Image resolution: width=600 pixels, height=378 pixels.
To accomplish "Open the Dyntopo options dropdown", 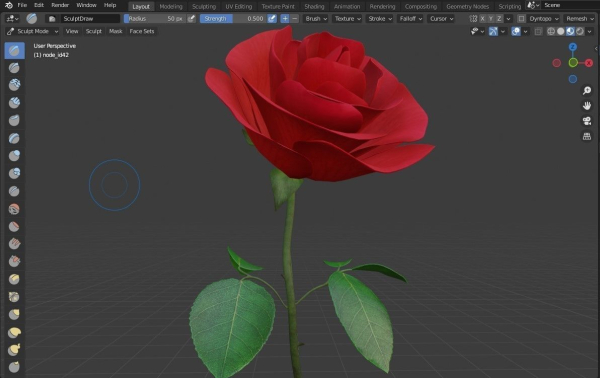I will (x=544, y=19).
